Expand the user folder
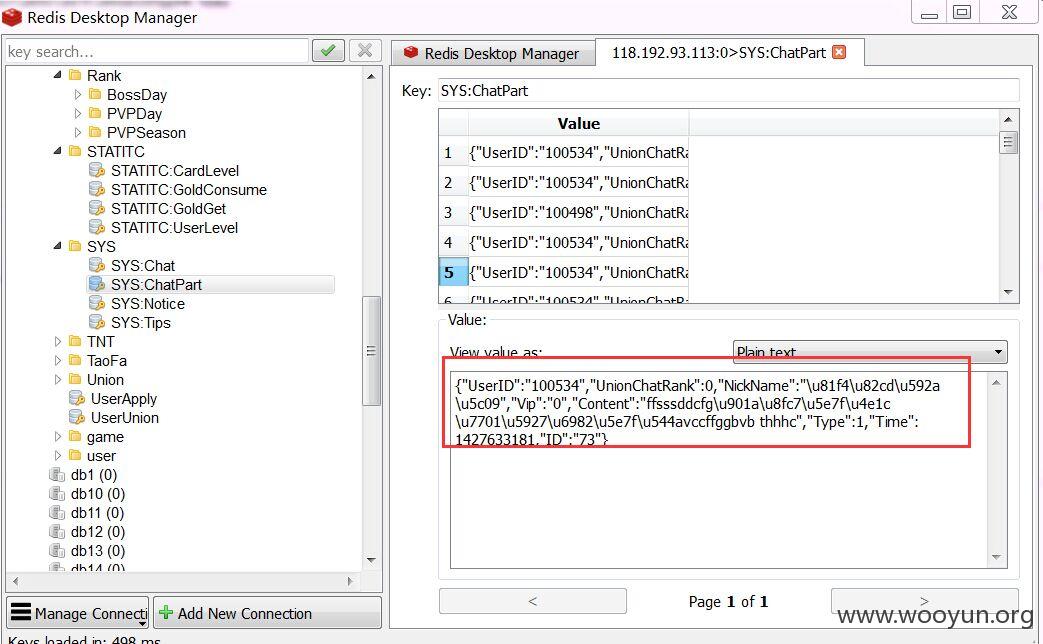This screenshot has width=1043, height=644. (57, 456)
